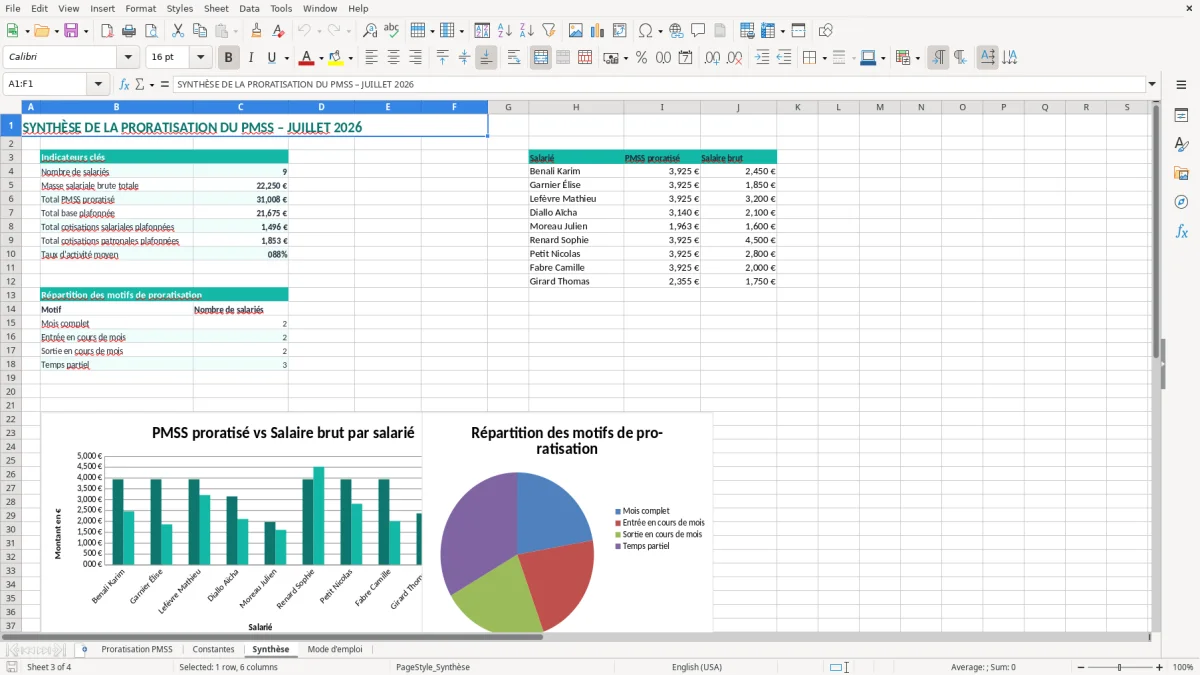Open font color dropdown arrow
This screenshot has width=1200, height=675.
[321, 58]
